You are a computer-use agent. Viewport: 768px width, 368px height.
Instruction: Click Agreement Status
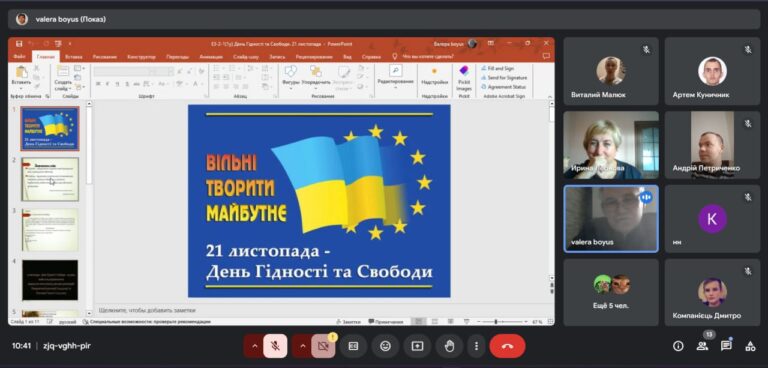coord(503,87)
